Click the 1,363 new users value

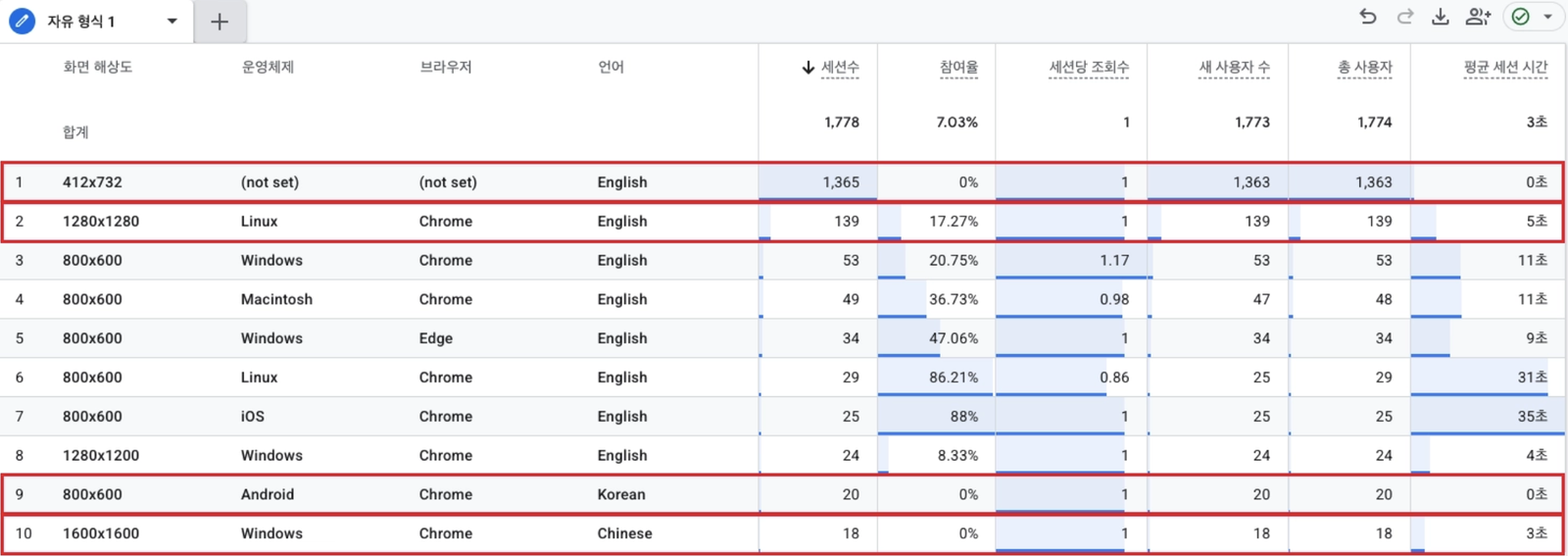(x=1251, y=182)
